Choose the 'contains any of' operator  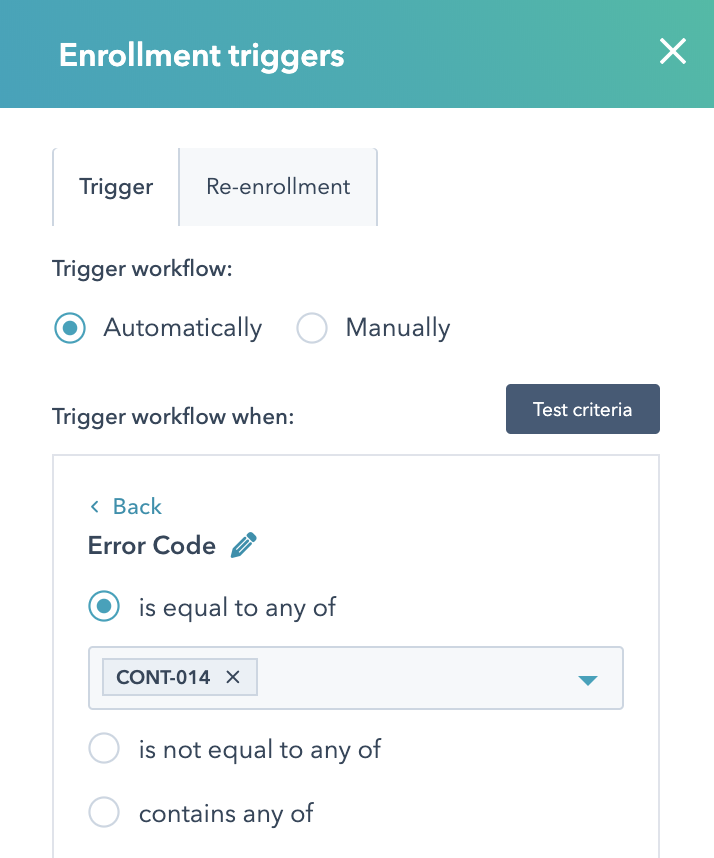104,812
